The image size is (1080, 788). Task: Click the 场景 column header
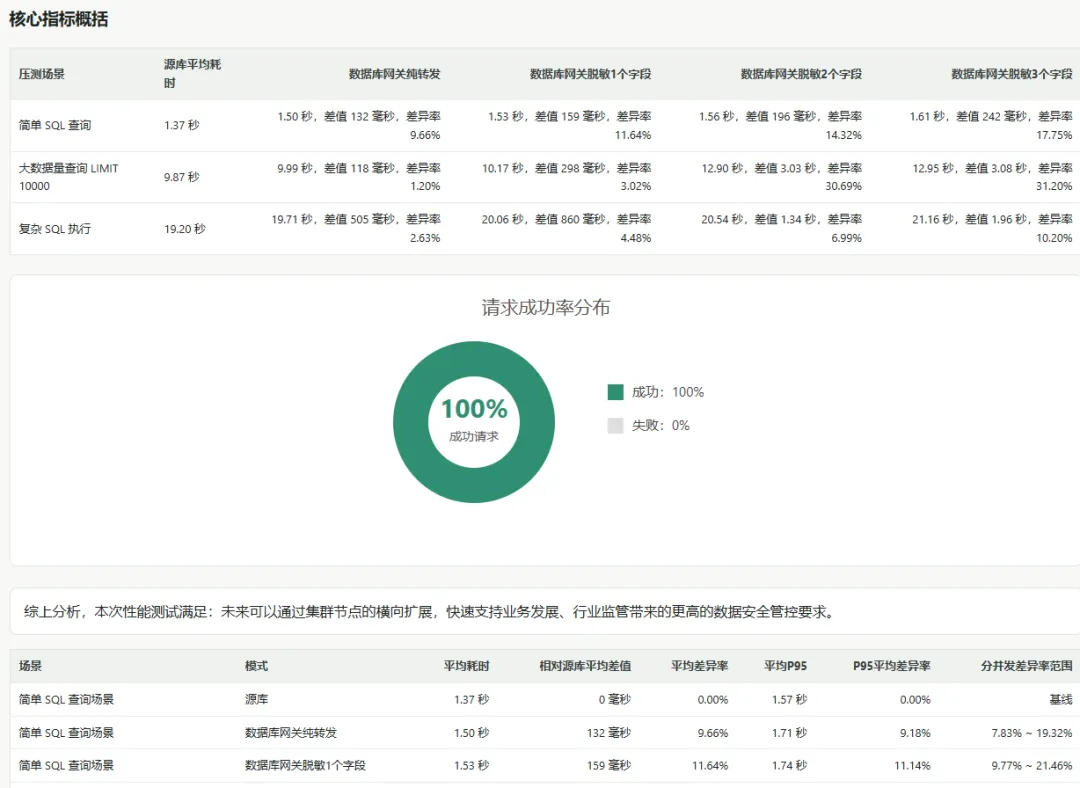point(30,665)
